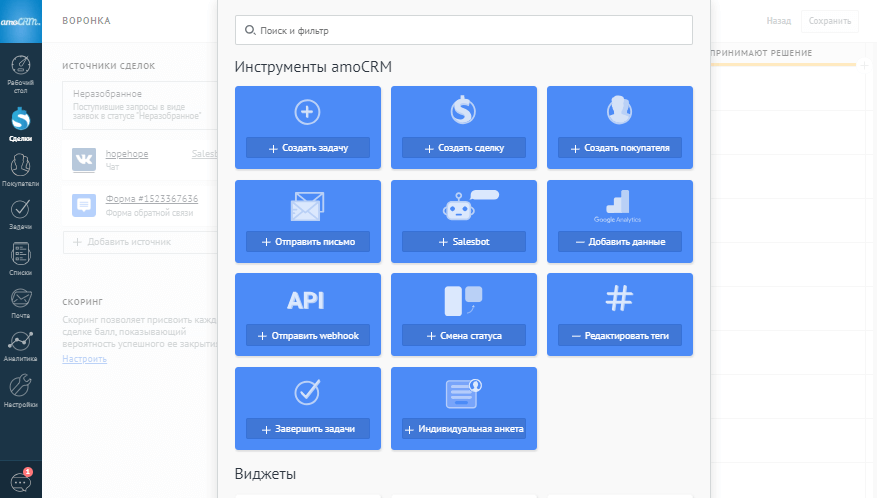Click the dollar icon on Создать сделку card

pyautogui.click(x=463, y=110)
